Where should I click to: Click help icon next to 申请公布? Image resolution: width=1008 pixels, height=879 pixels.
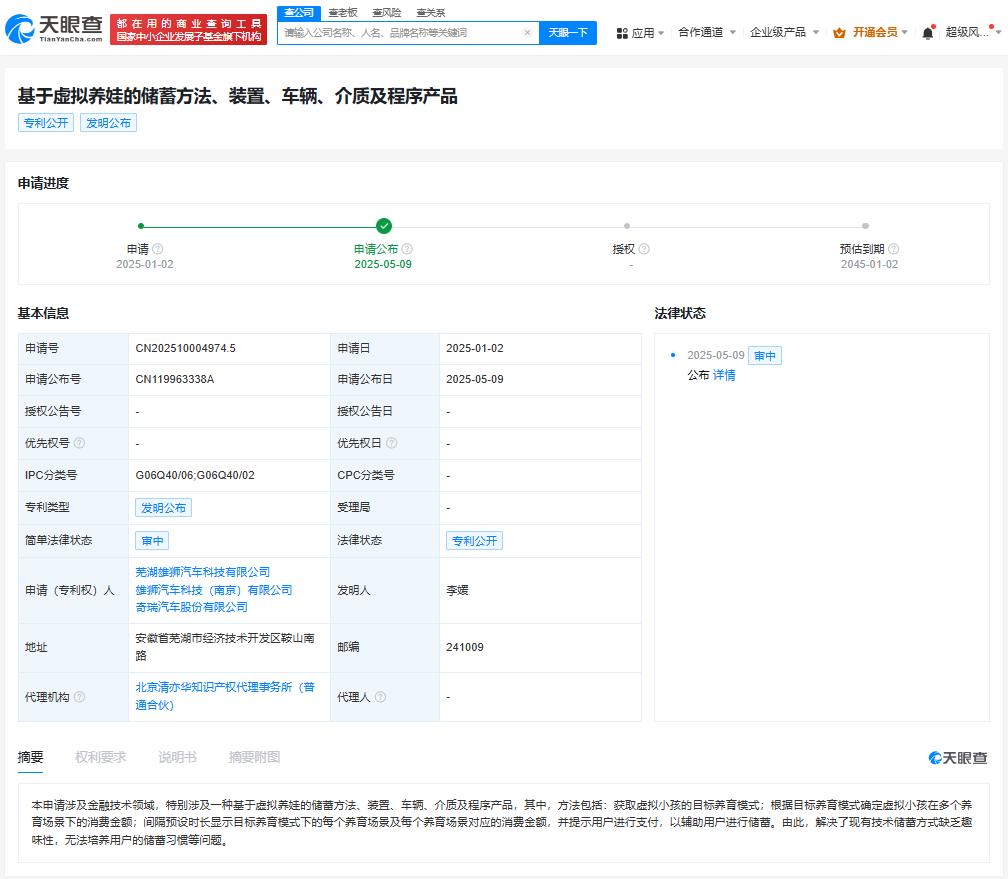pyautogui.click(x=407, y=249)
